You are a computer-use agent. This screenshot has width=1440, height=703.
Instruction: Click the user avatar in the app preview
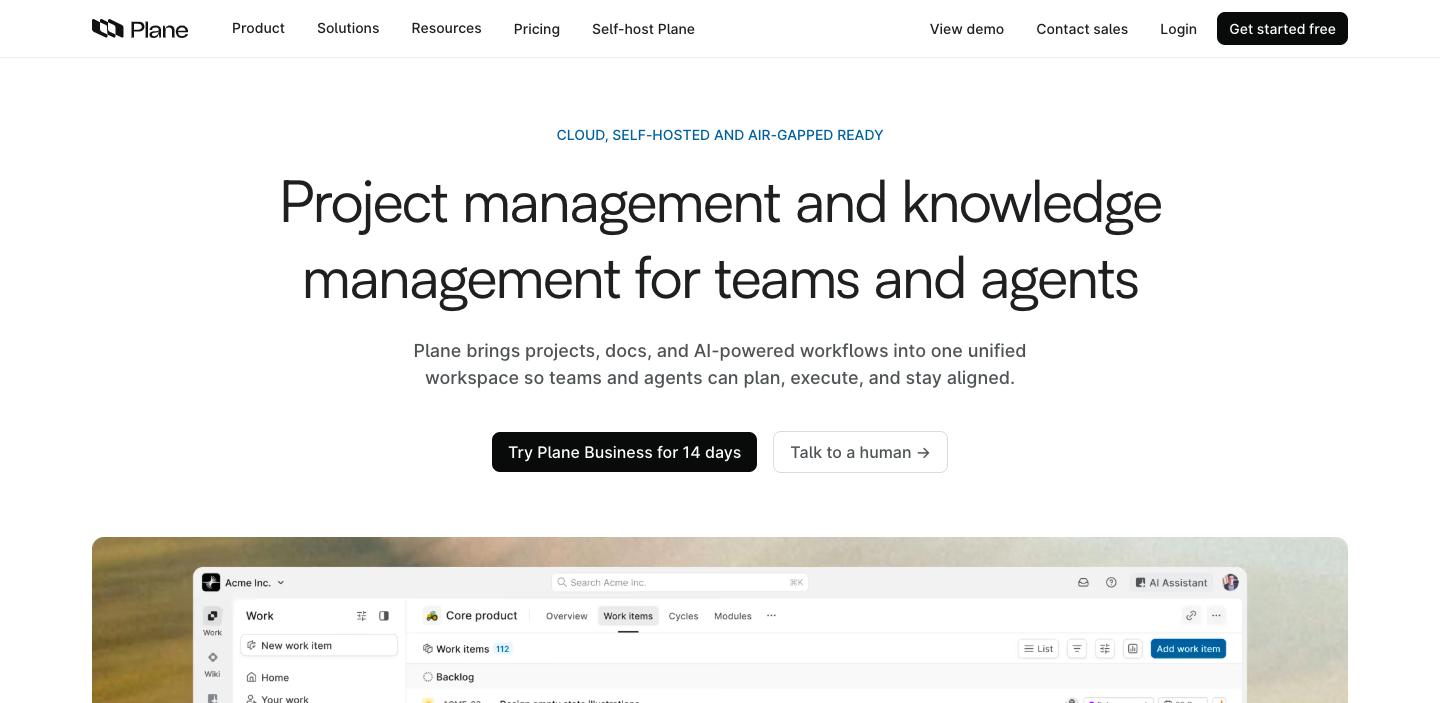1230,582
